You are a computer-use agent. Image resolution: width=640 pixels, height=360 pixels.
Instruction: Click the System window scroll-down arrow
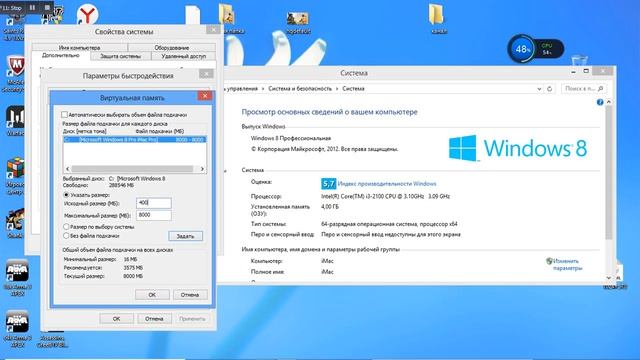click(609, 278)
